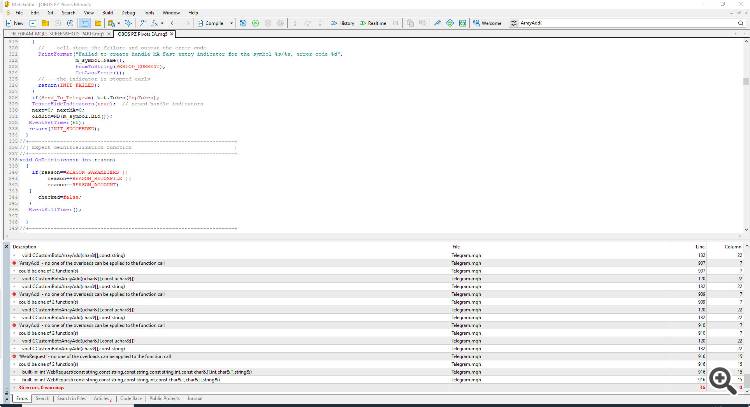750x407 pixels.
Task: Open the Window menu
Action: pos(171,13)
